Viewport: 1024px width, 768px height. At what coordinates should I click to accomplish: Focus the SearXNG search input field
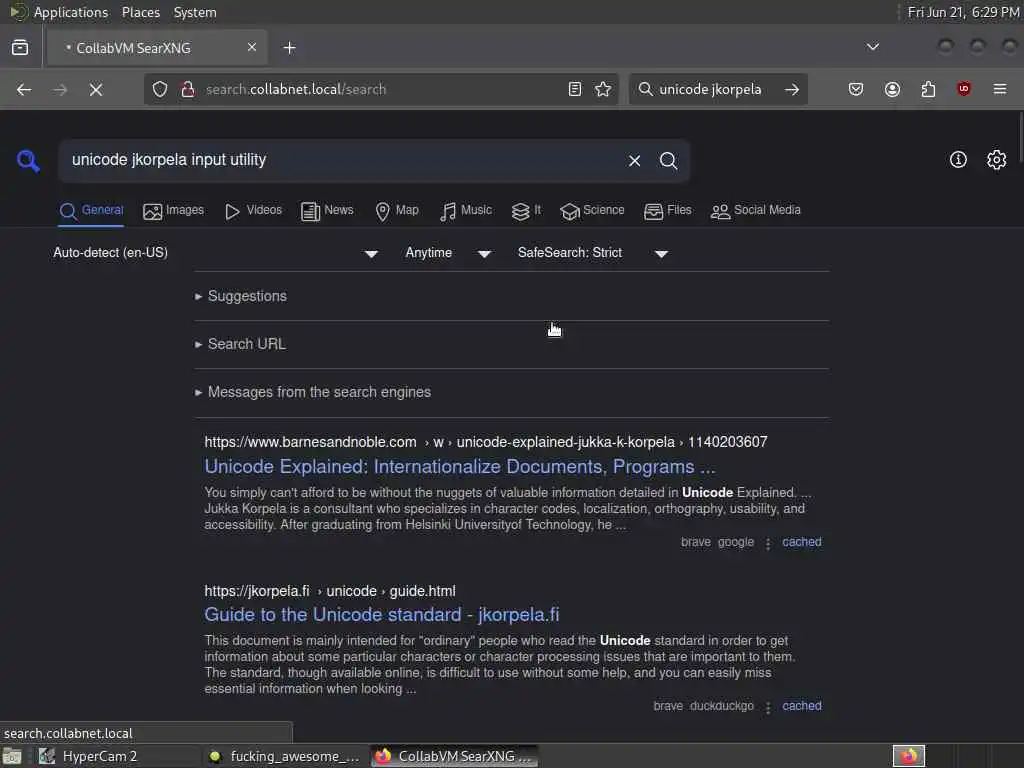(343, 161)
